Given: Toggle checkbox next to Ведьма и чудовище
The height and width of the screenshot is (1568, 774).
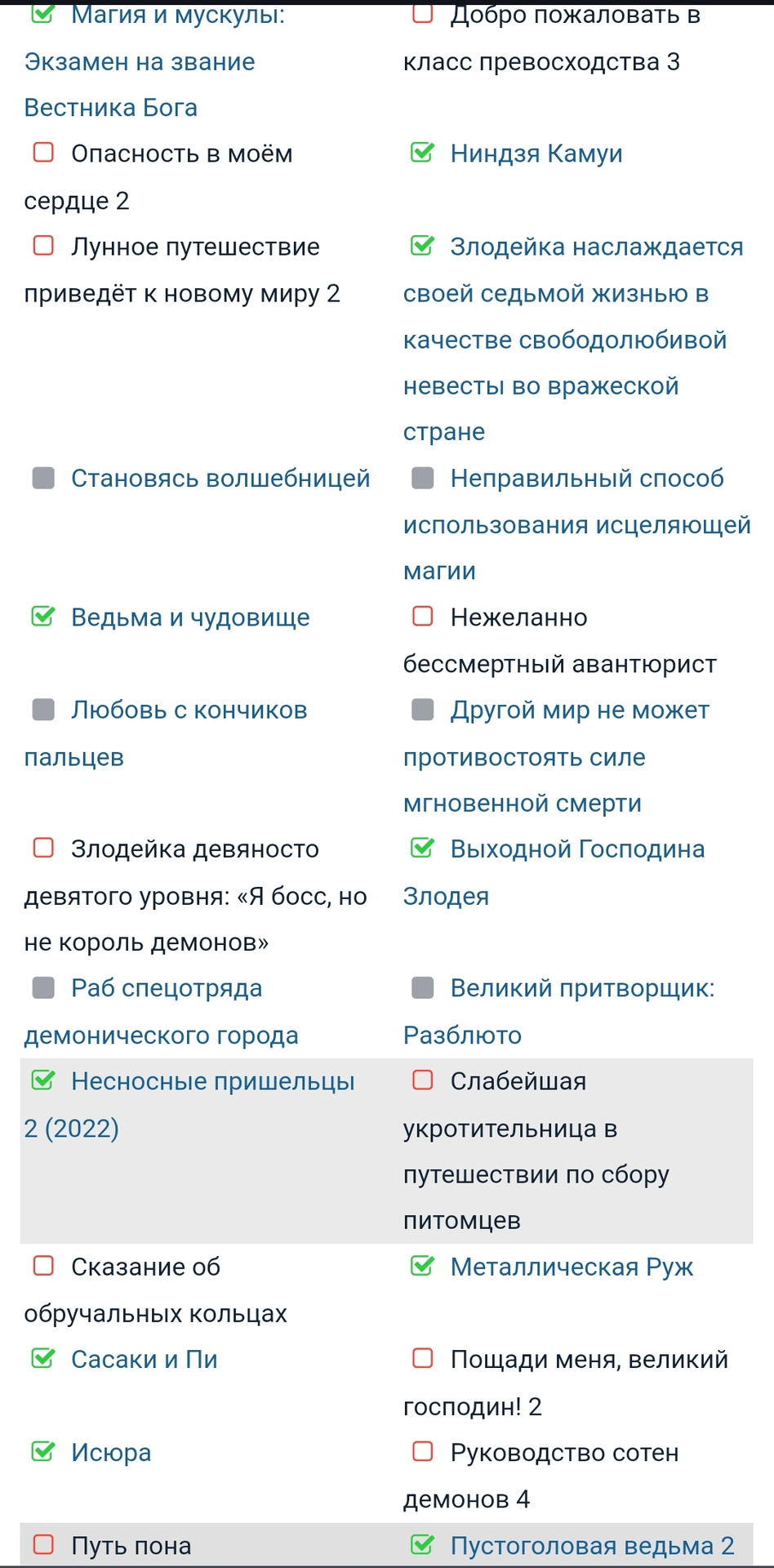Looking at the screenshot, I should (x=43, y=617).
